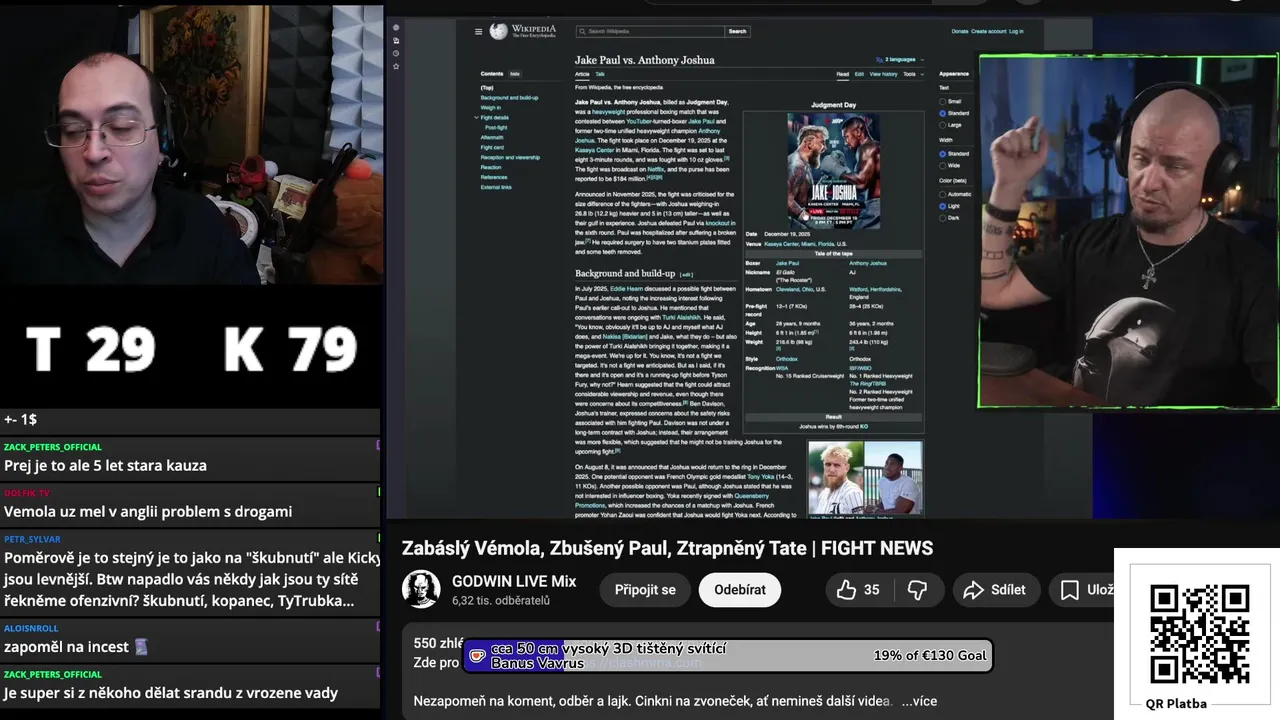1280x720 pixels.
Task: Click the heavyweight link in intro
Action: coord(608,112)
